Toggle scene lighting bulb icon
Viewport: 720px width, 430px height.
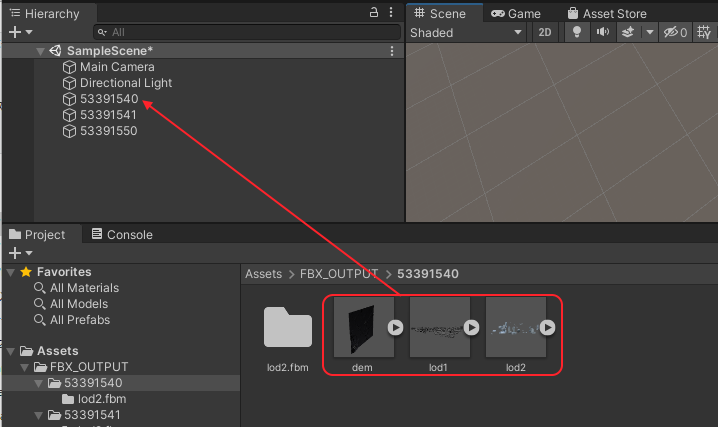point(577,33)
